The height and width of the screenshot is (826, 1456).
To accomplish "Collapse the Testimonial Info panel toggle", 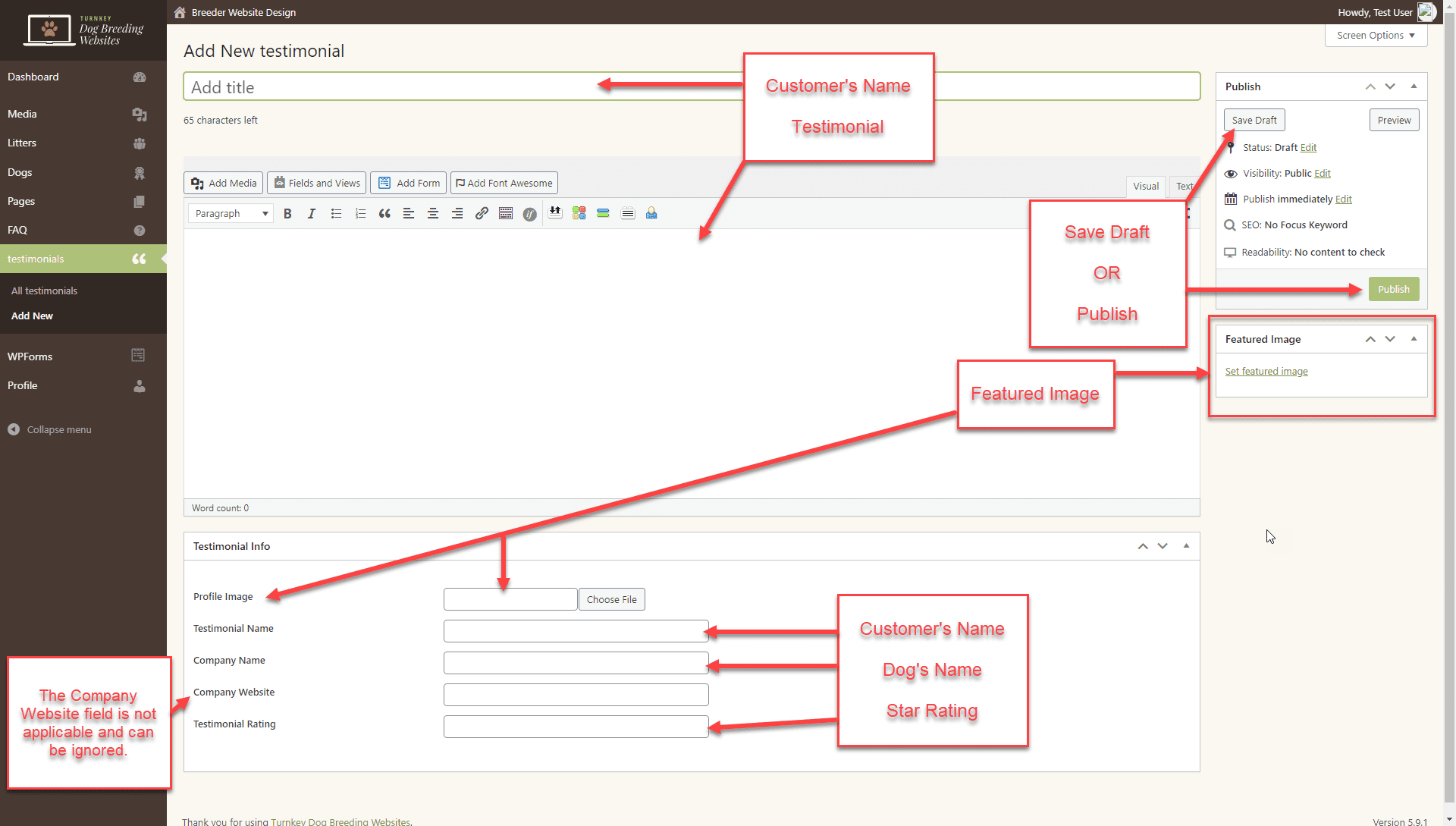I will coord(1186,546).
